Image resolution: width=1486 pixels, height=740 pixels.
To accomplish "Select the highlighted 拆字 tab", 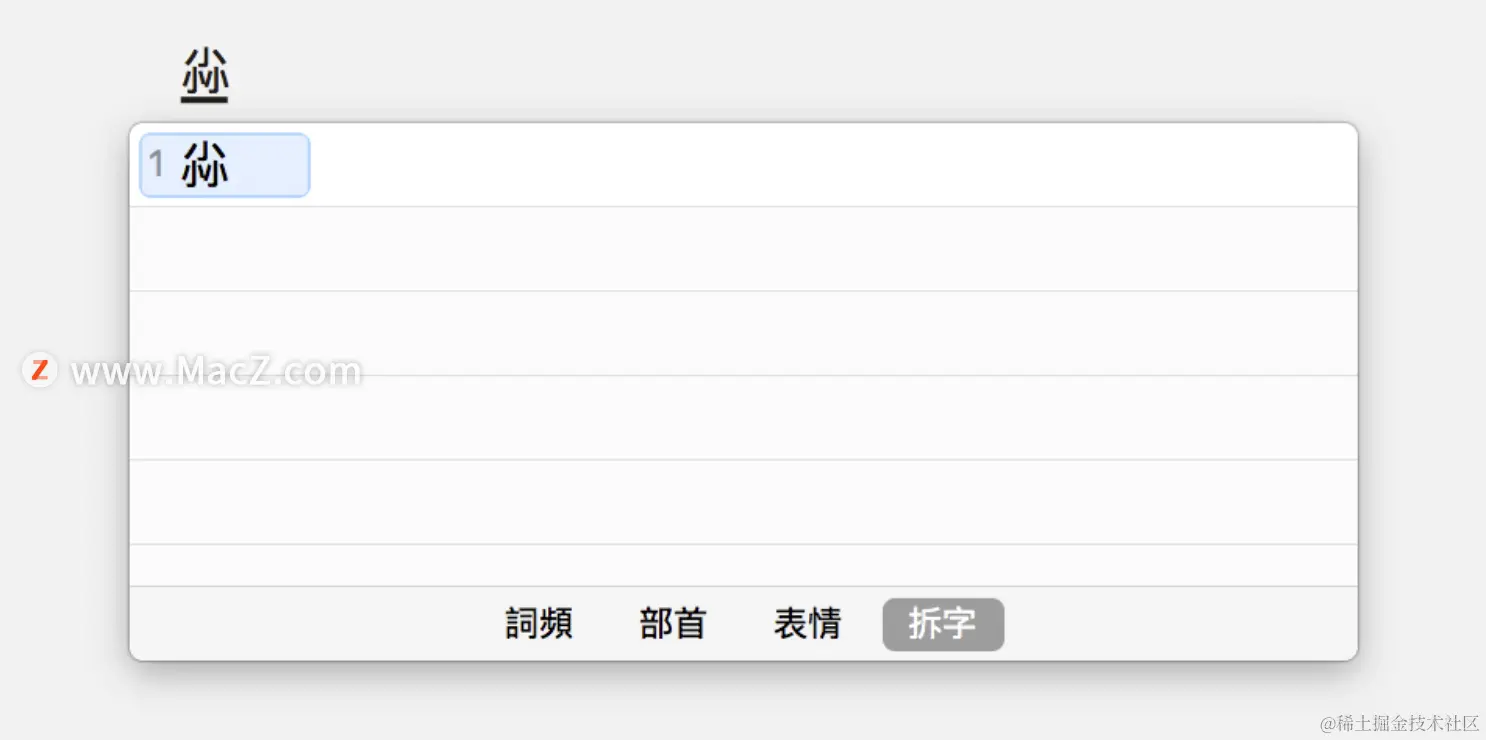I will click(x=943, y=624).
